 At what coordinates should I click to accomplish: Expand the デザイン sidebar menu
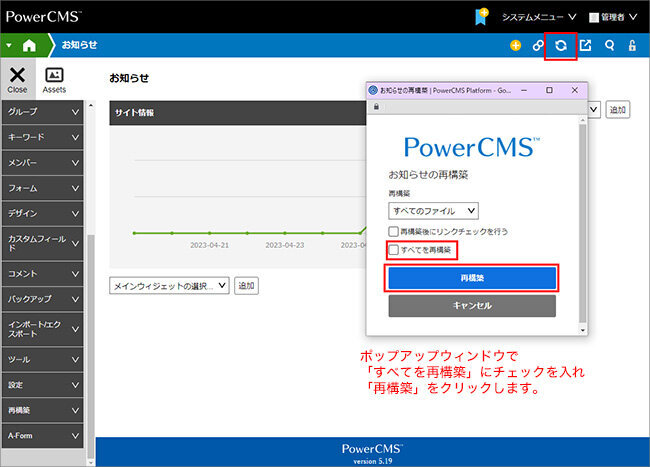42,213
